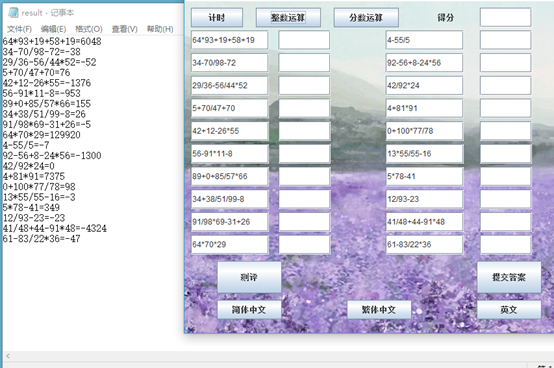
Task: Click the answer field for 42/92*24
Action: [x=505, y=85]
